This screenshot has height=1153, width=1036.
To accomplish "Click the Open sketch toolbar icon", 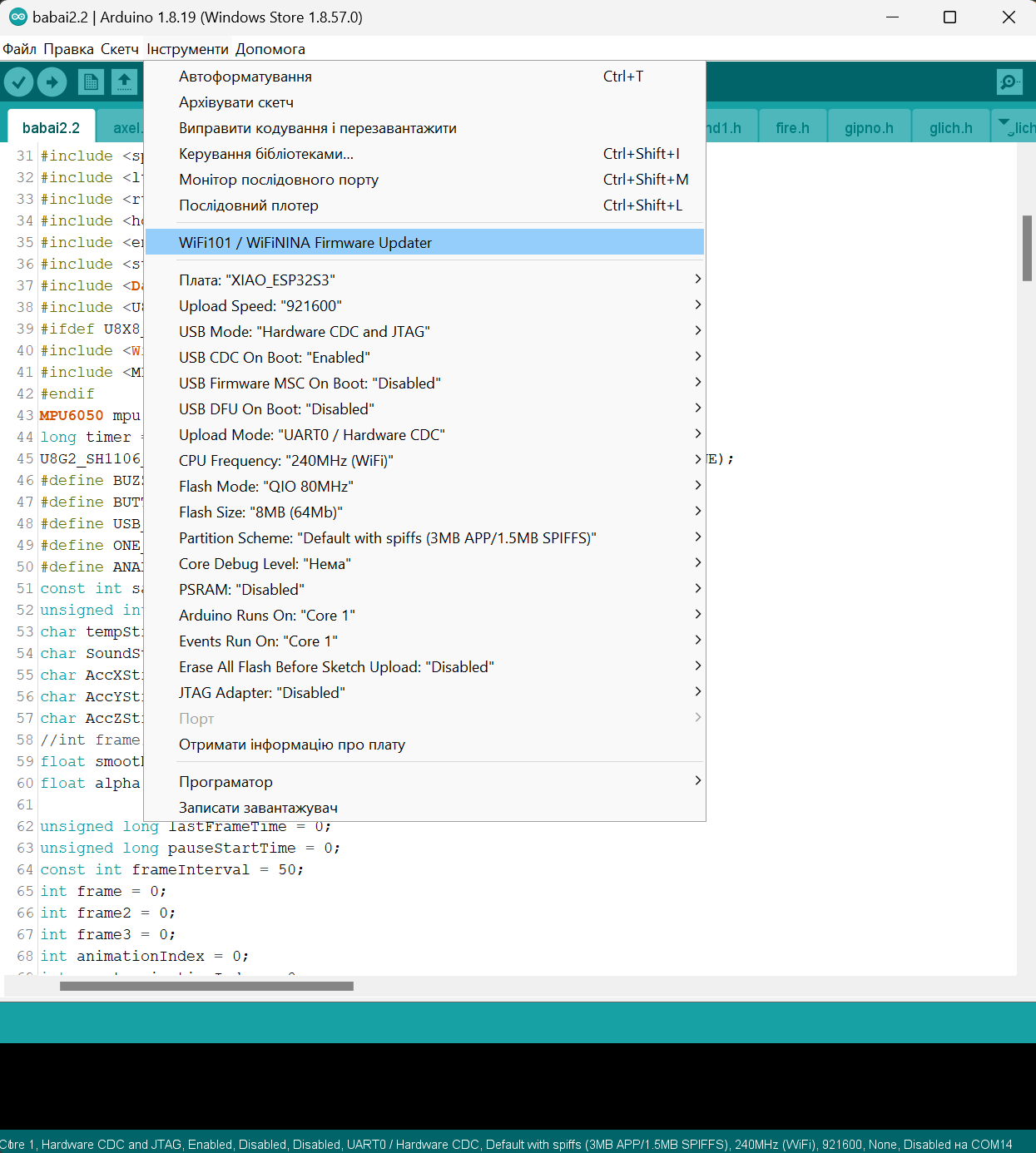I will (x=124, y=82).
